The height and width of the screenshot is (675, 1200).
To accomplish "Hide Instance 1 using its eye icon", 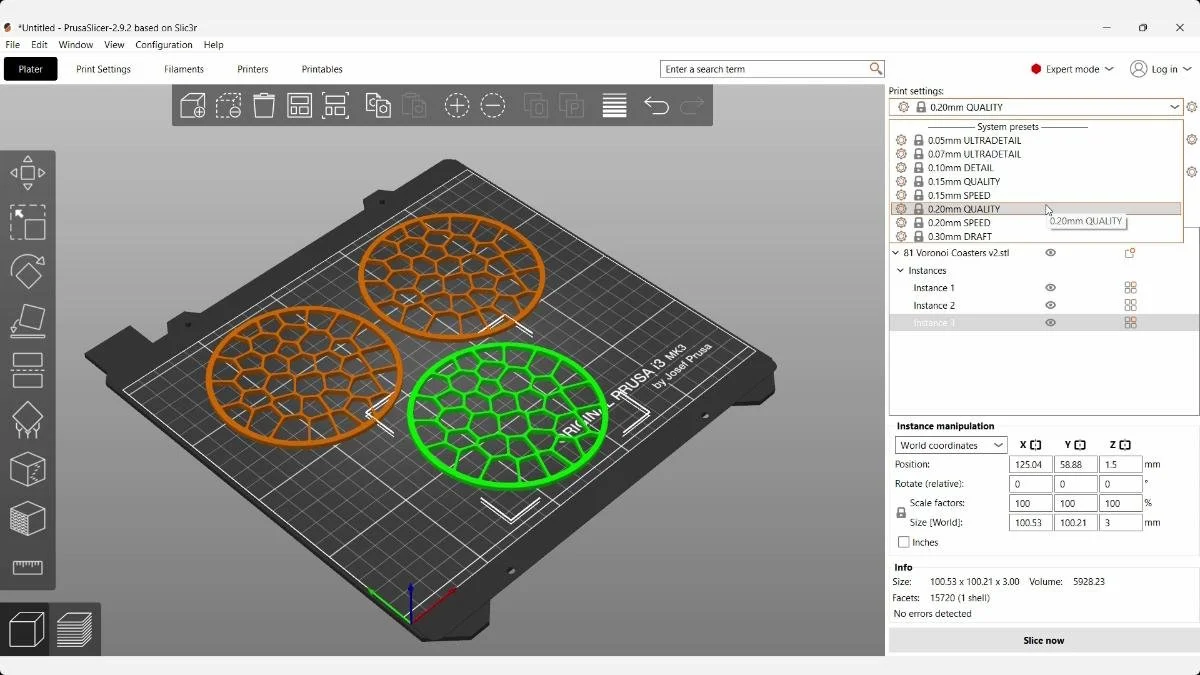I will coord(1050,288).
